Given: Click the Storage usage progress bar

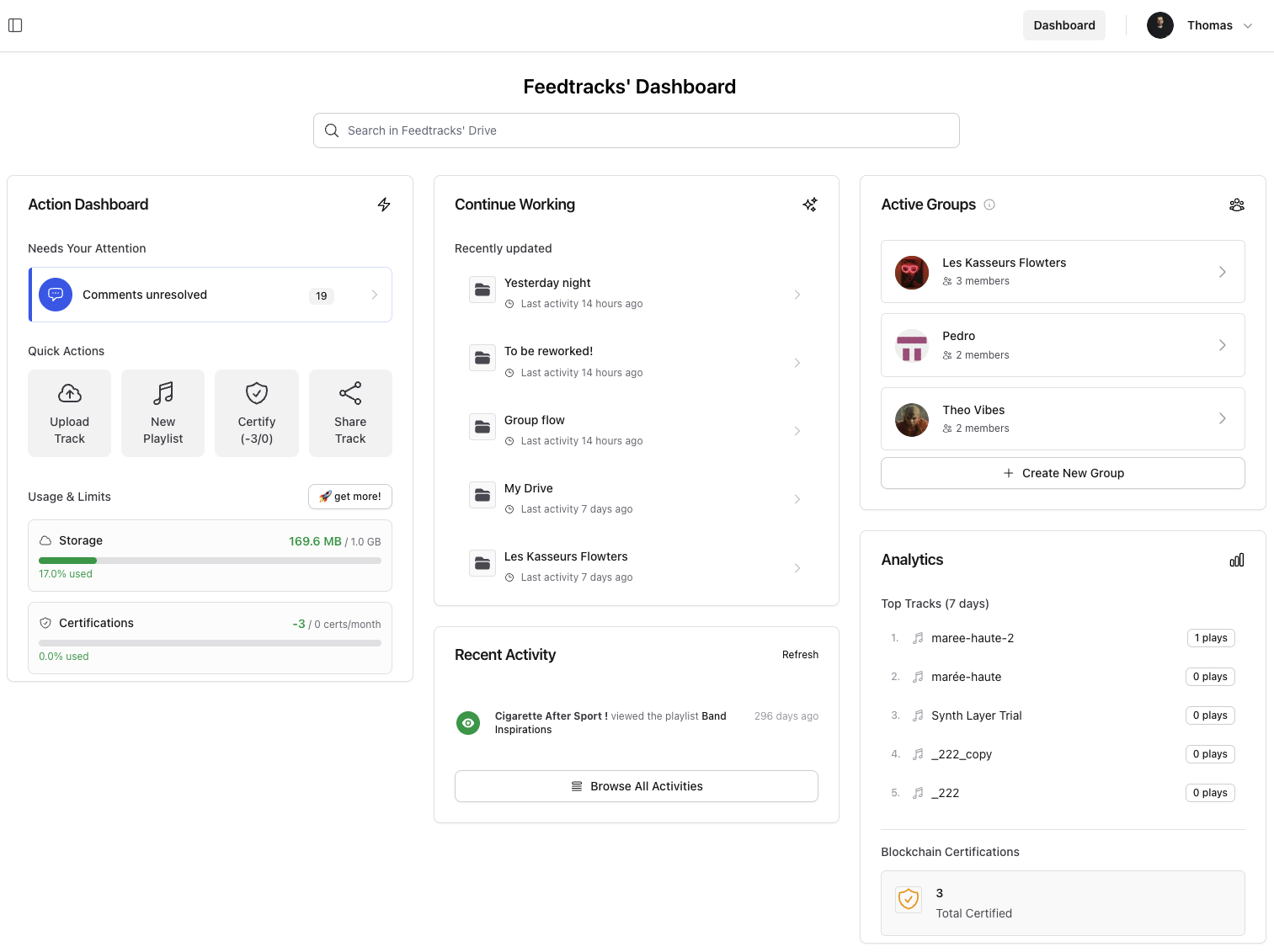Looking at the screenshot, I should pyautogui.click(x=210, y=560).
